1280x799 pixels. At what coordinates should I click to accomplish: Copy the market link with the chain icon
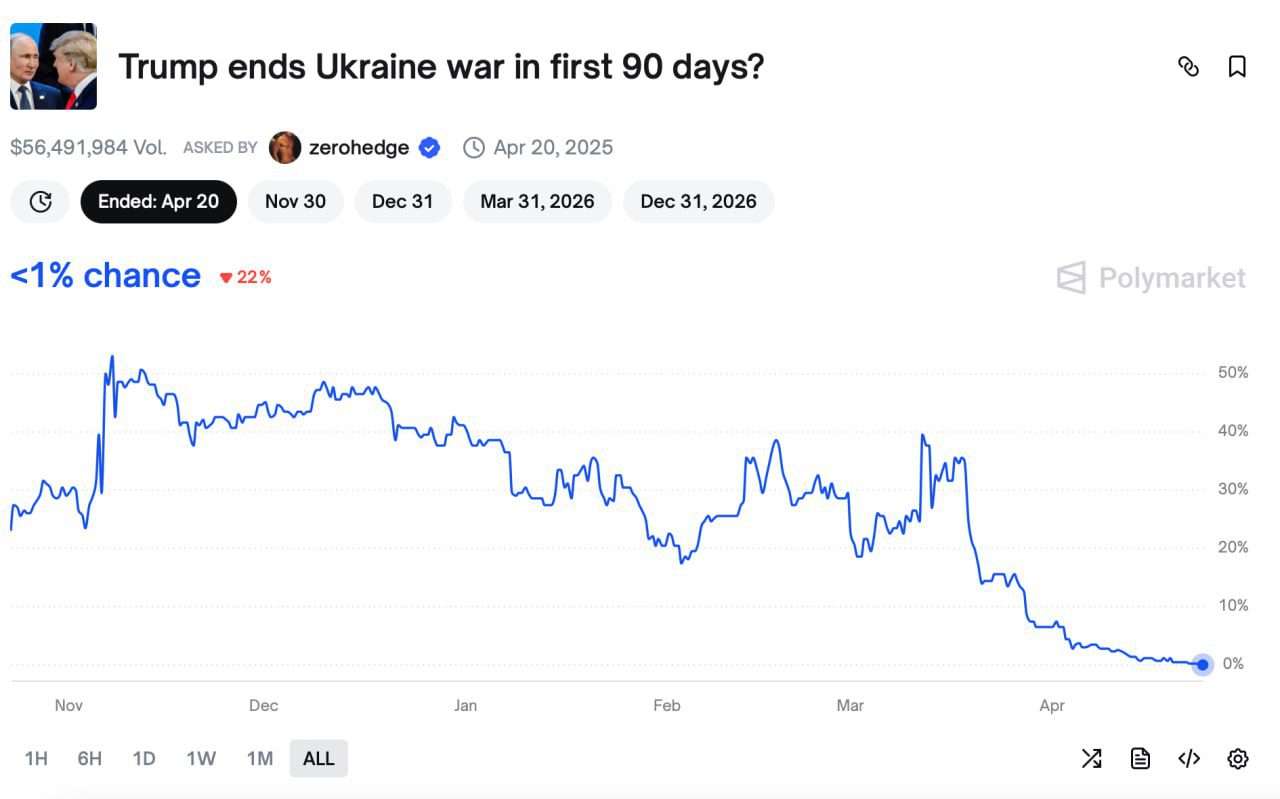(x=1188, y=67)
